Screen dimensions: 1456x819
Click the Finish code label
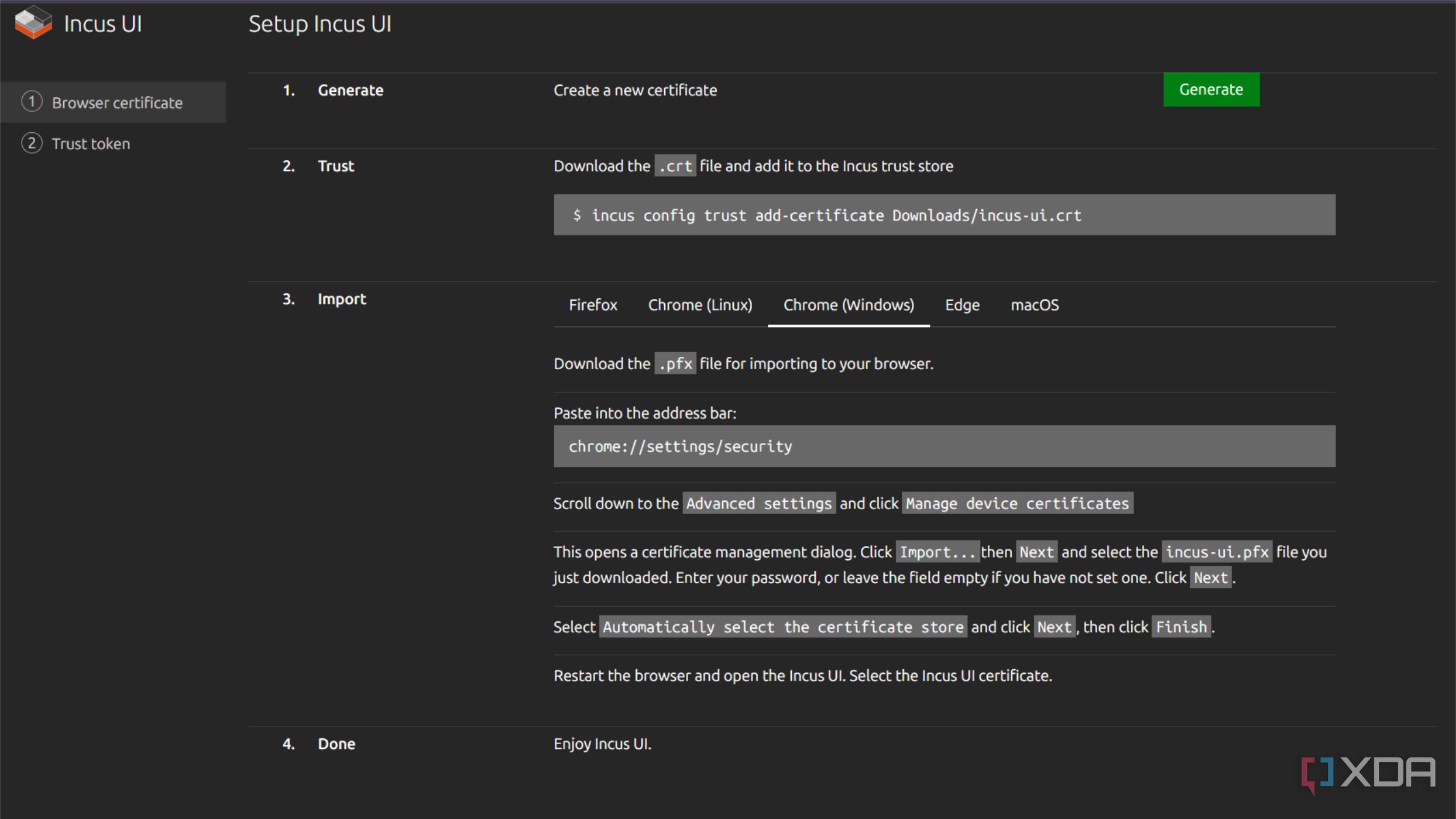[1181, 627]
